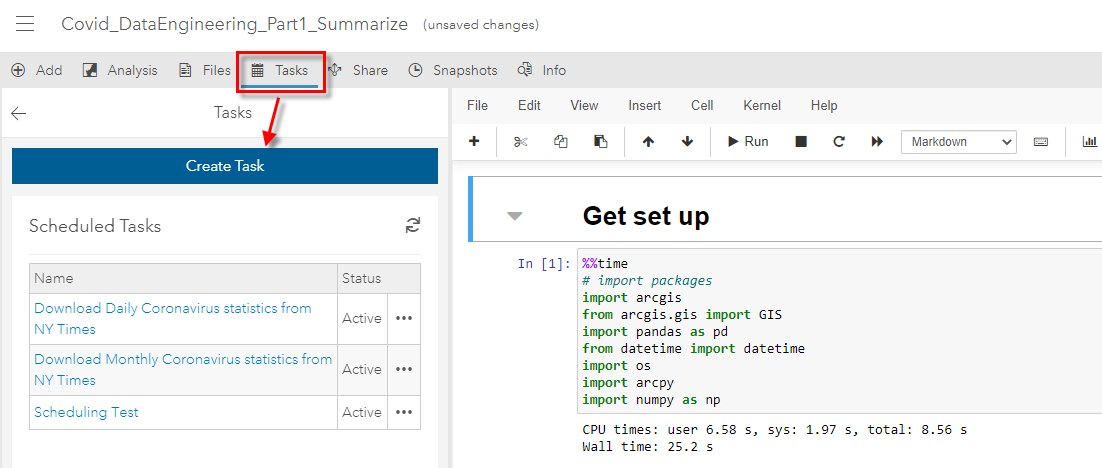1102x468 pixels.
Task: Insert a cell below with plus icon
Action: coord(474,142)
